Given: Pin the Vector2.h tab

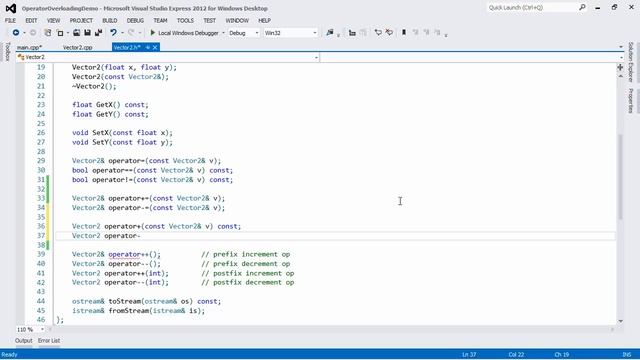Looking at the screenshot, I should point(148,47).
